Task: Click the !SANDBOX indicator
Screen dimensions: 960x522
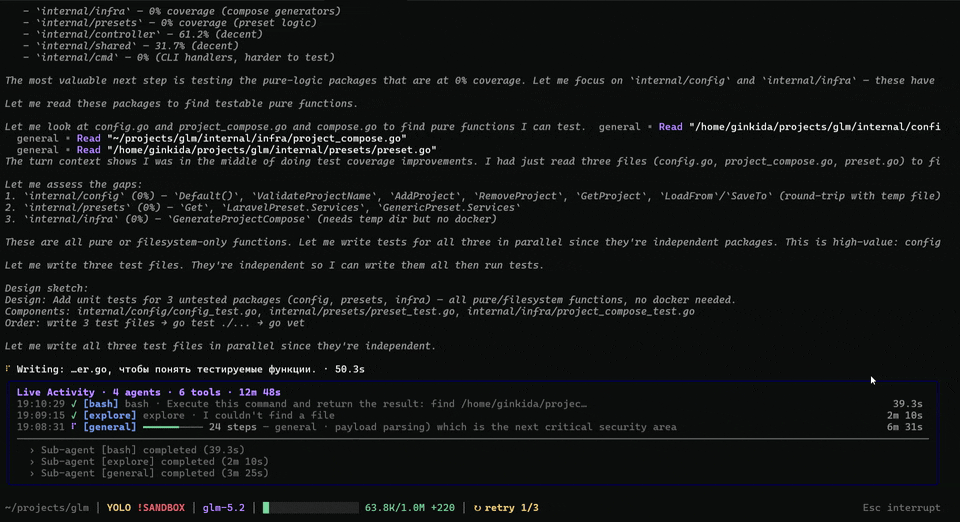Action: pyautogui.click(x=160, y=508)
